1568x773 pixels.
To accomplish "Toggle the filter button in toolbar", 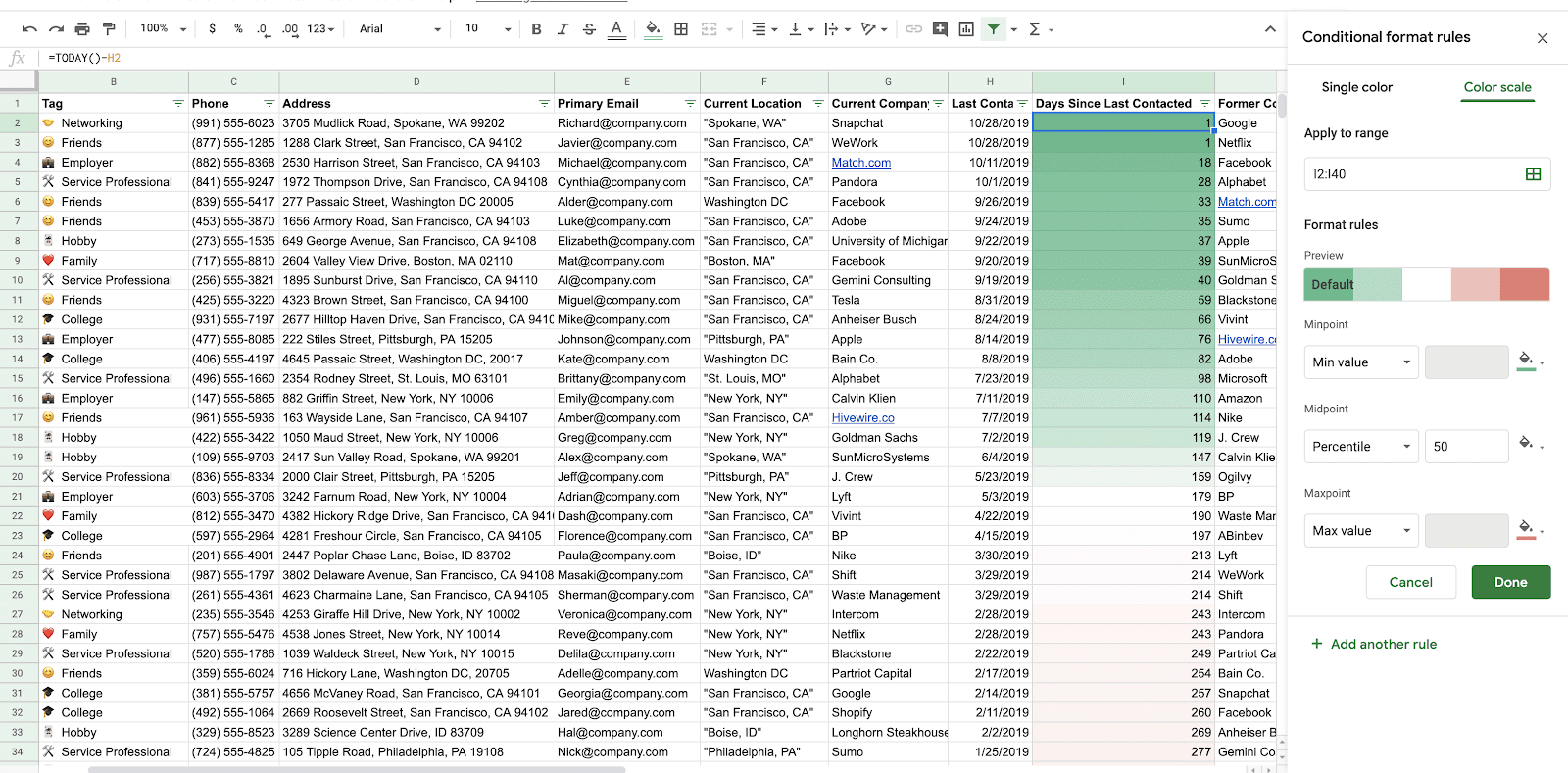I will click(x=994, y=29).
